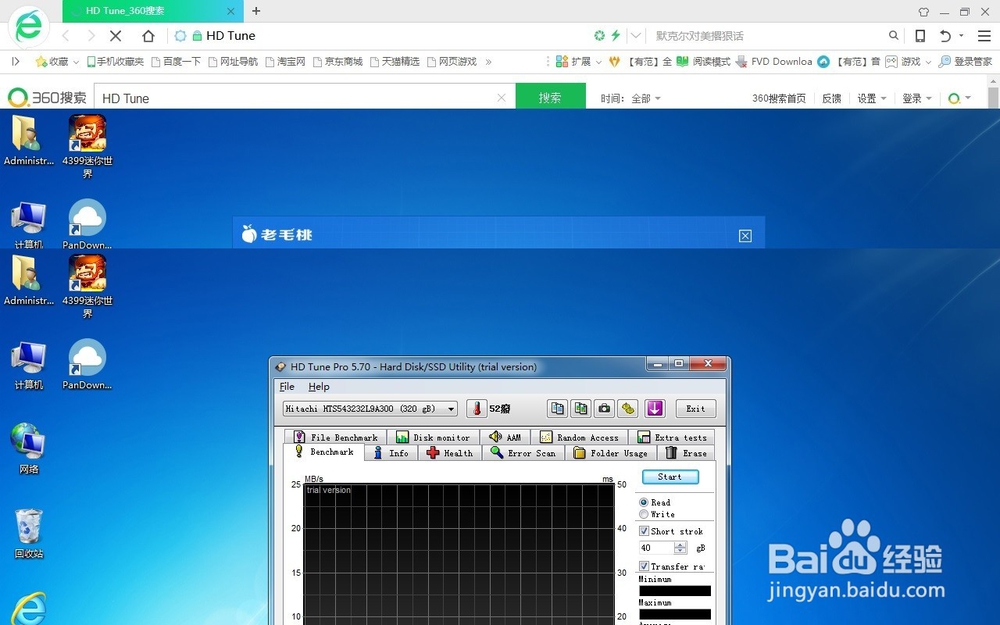Click the FVD Download icon in browser toolbar
The image size is (1000, 625).
[x=743, y=61]
